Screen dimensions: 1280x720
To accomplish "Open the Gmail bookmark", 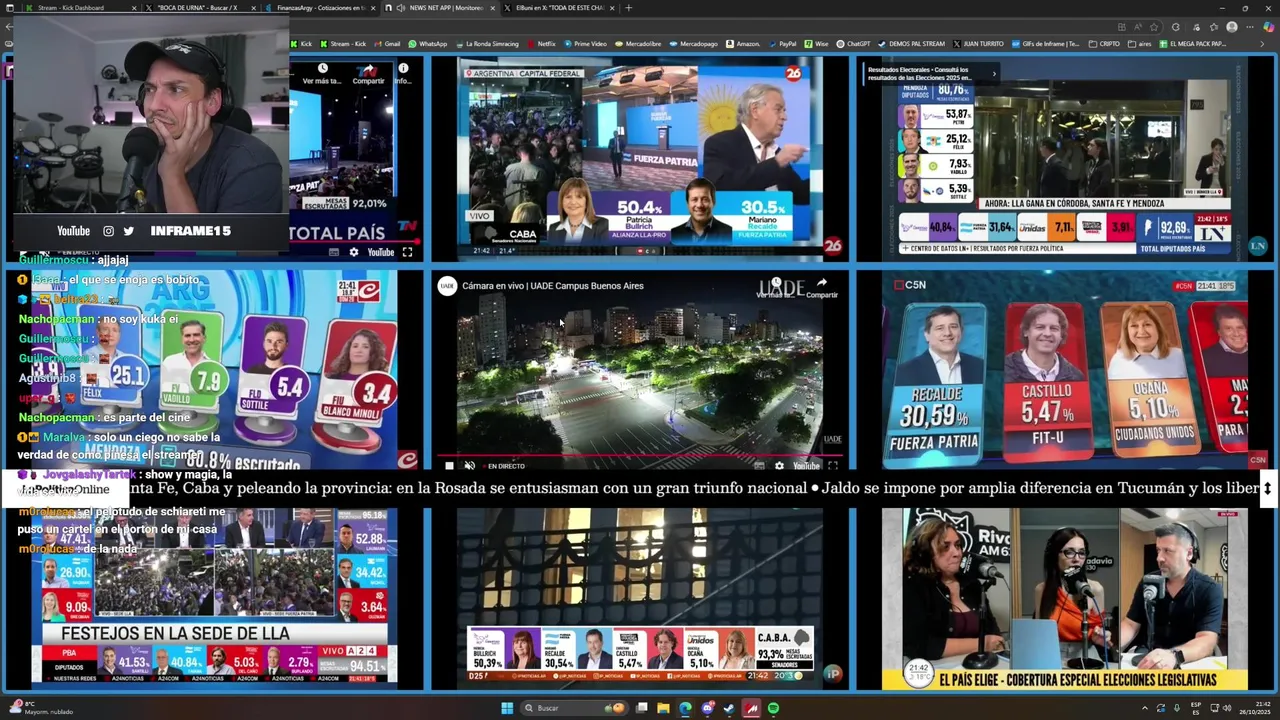I will (x=386, y=44).
